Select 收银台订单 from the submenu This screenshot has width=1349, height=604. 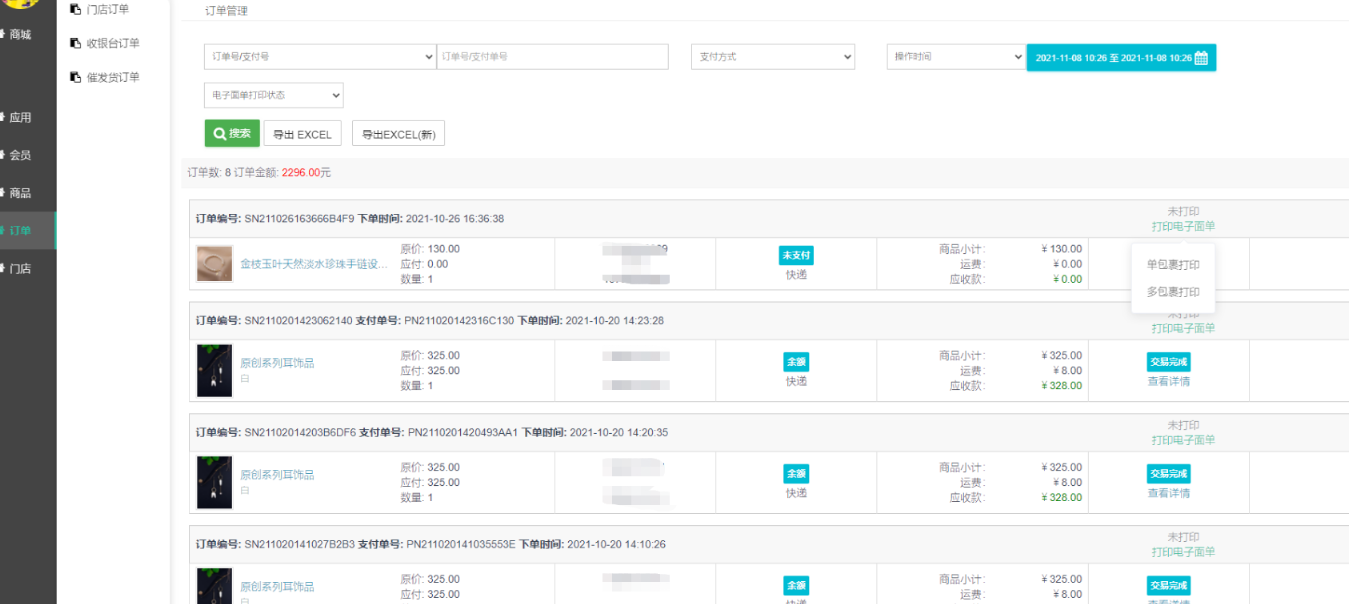(x=112, y=44)
